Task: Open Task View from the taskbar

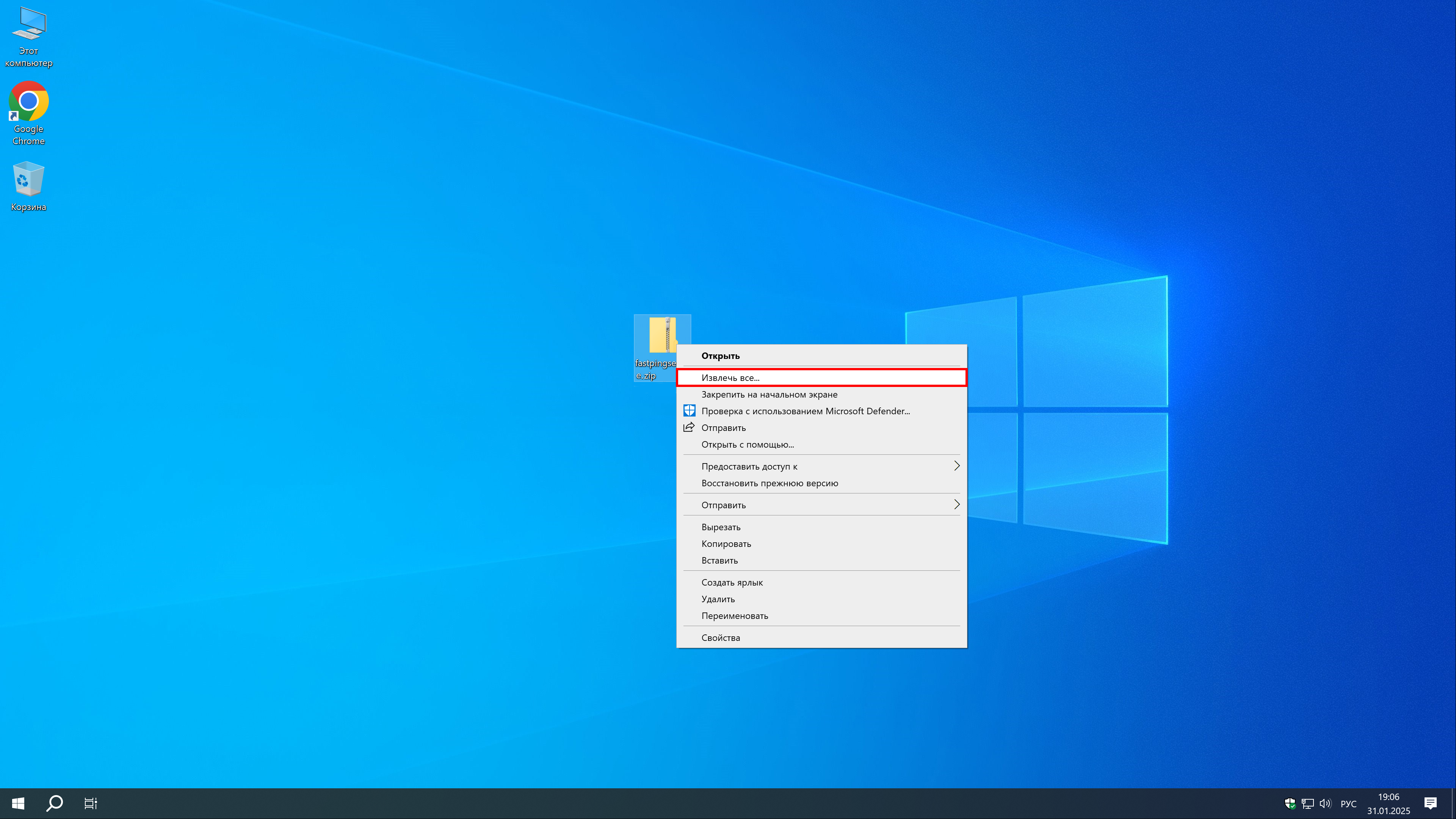Action: [91, 803]
